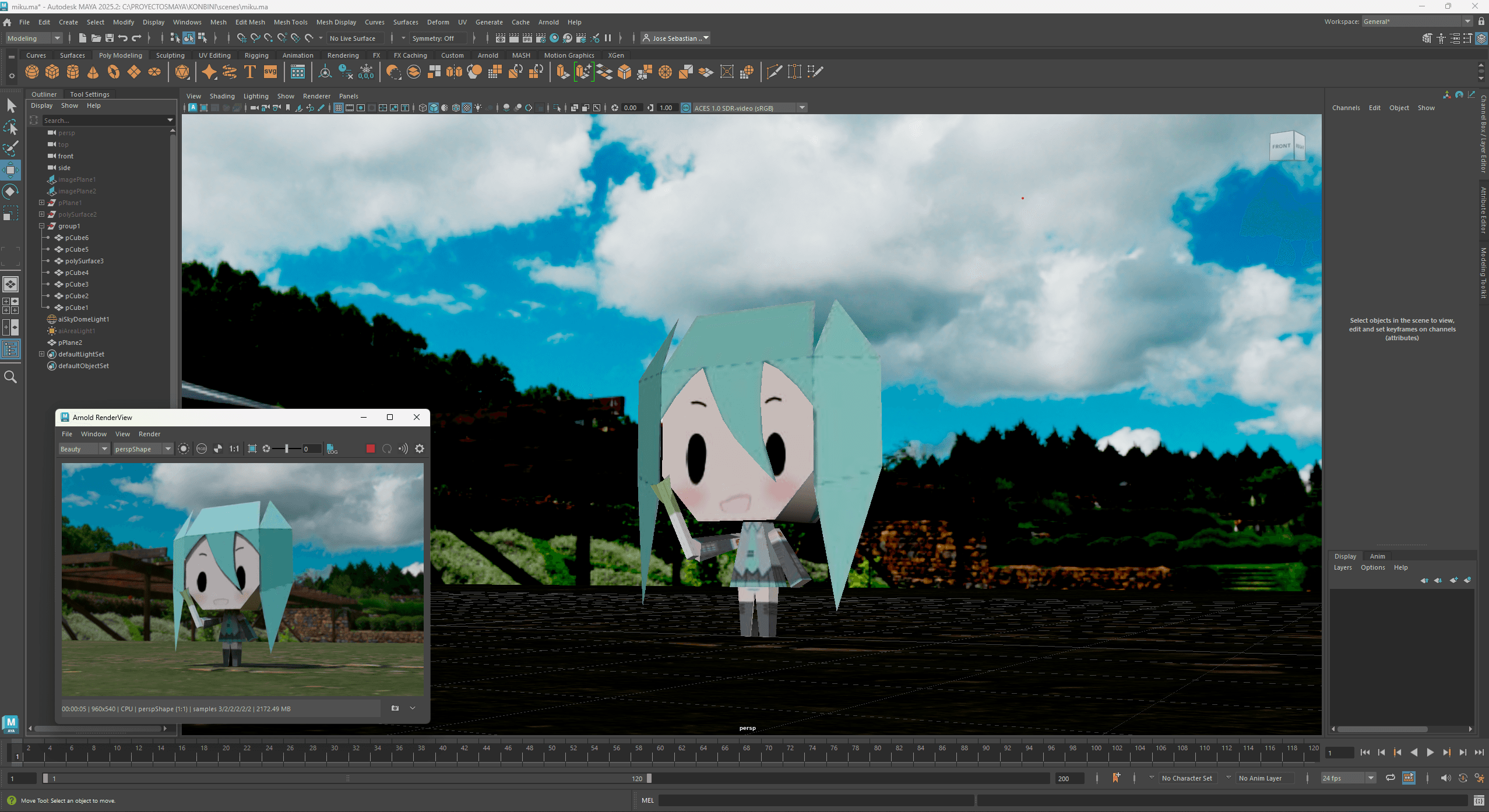Click the SVG tool shelf icon
This screenshot has width=1489, height=812.
coord(270,72)
